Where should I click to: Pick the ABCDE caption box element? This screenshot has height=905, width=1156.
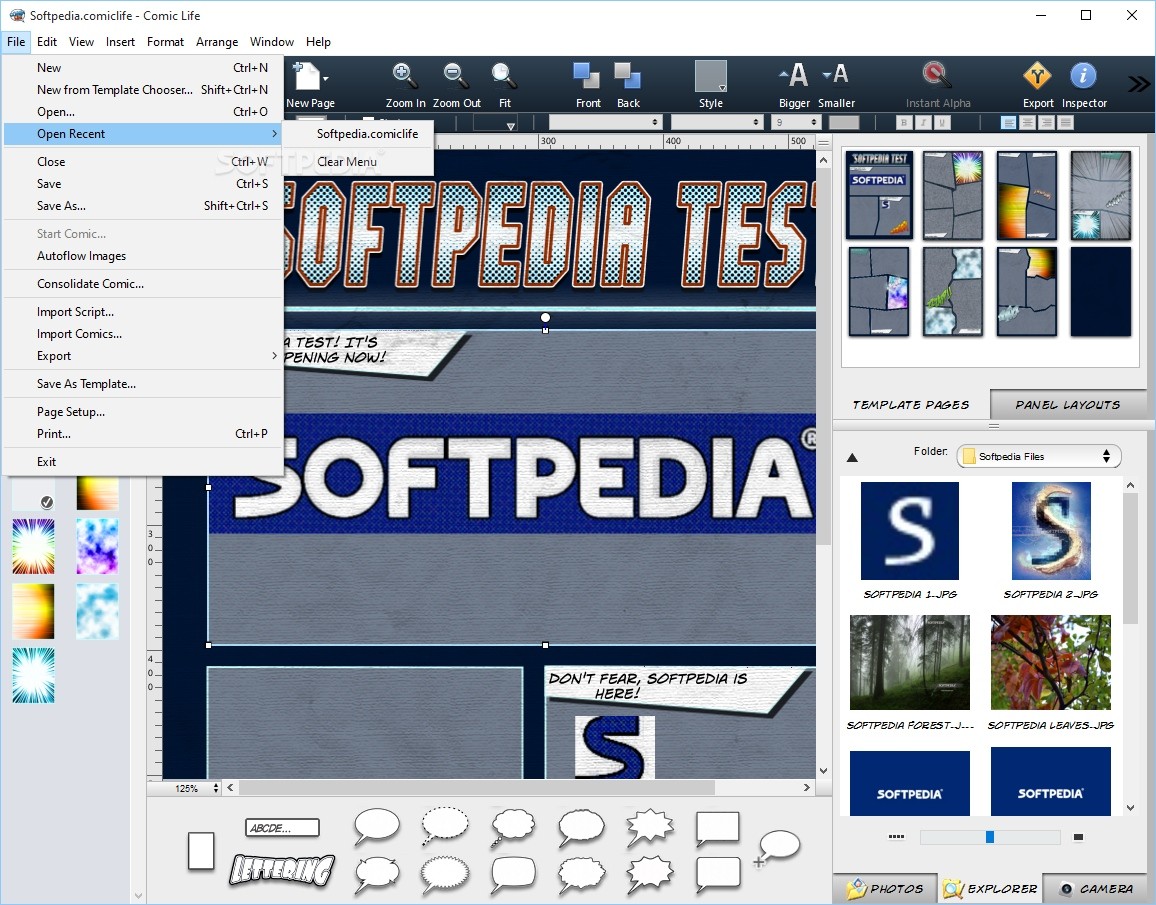282,828
